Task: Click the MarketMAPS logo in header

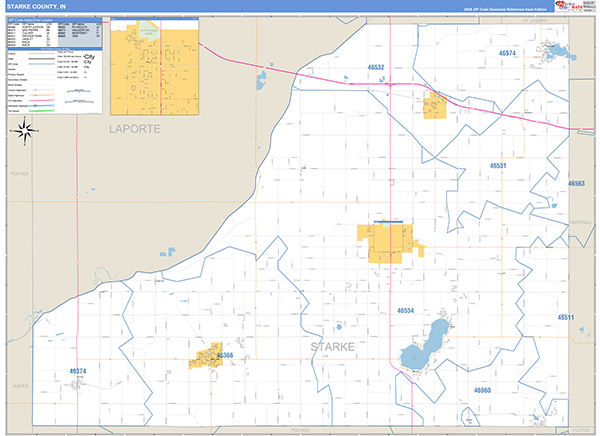Action: point(575,6)
